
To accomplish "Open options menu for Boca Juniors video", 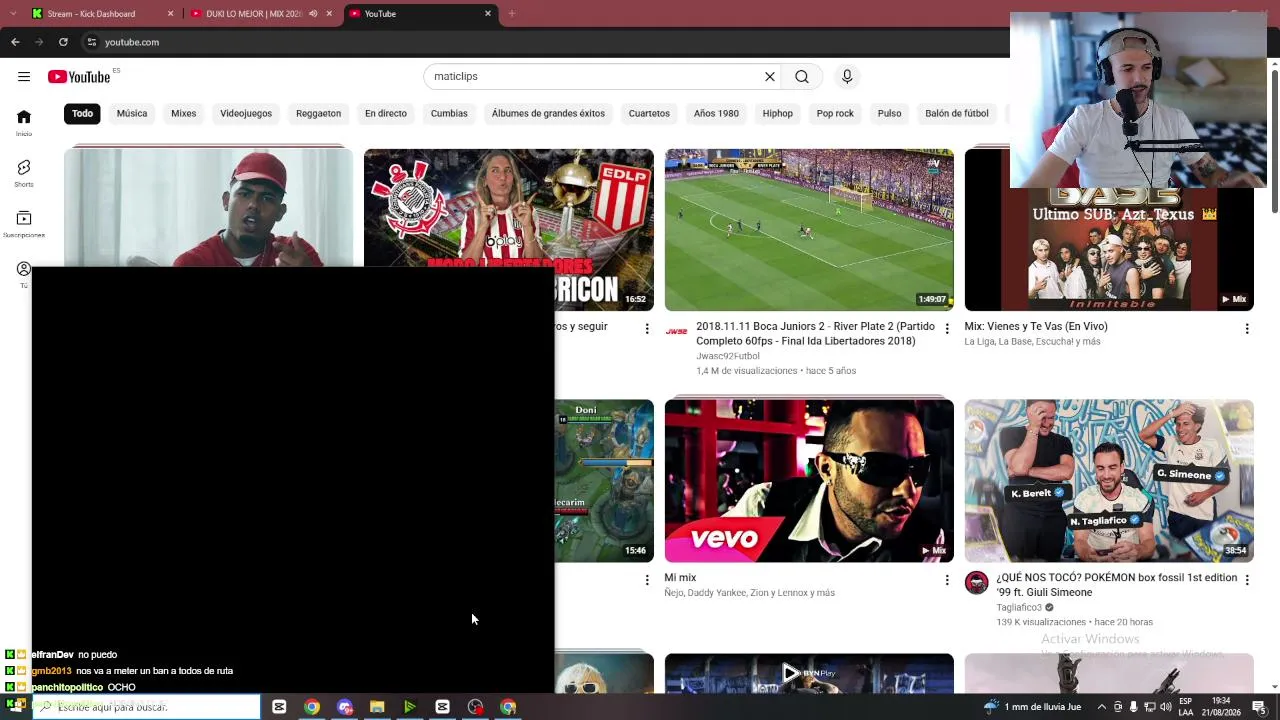I will click(x=947, y=329).
